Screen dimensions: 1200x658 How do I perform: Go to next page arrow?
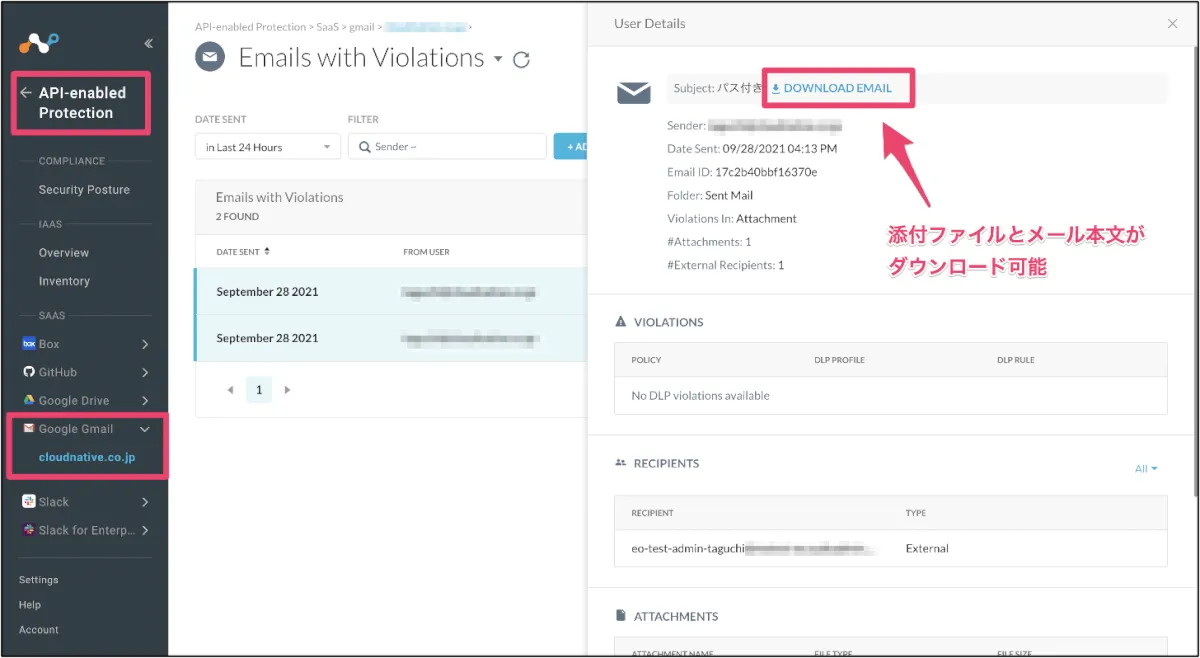coord(287,390)
